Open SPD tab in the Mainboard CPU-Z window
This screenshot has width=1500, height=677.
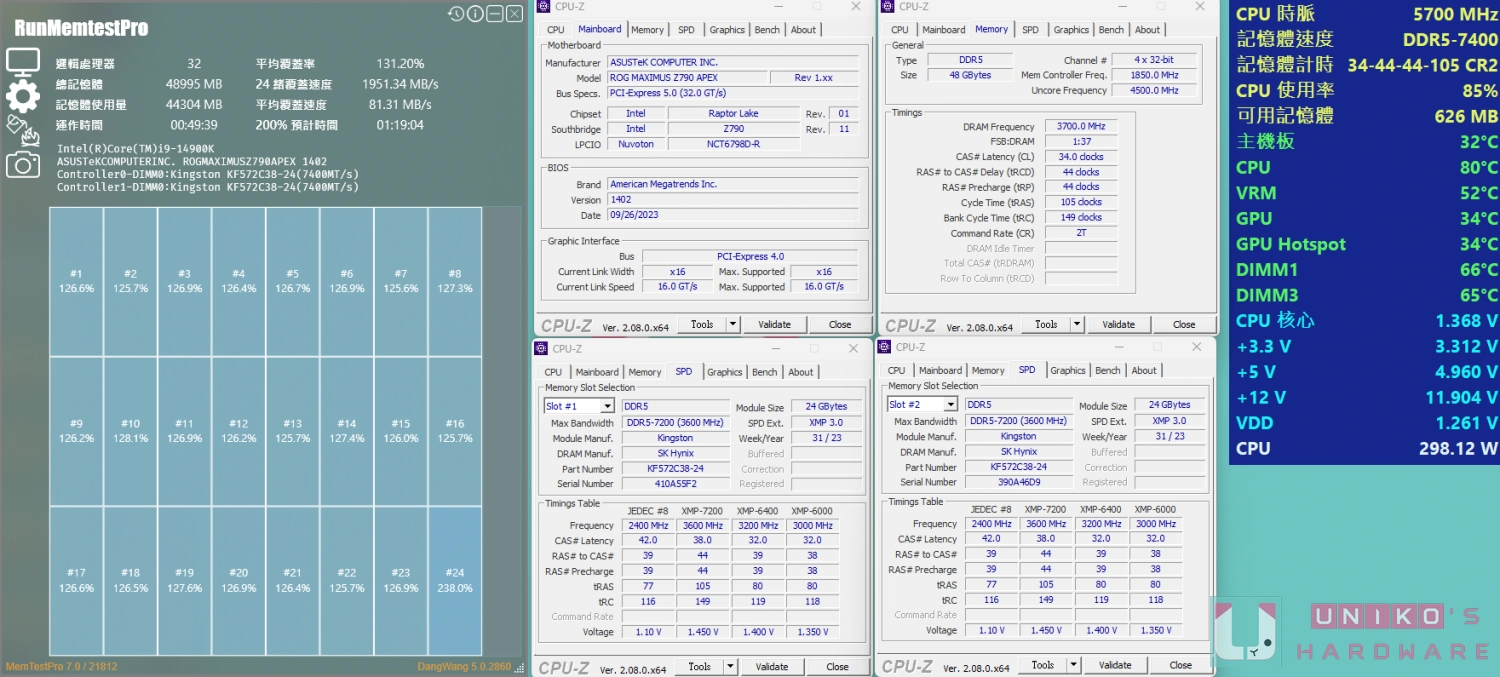(686, 30)
